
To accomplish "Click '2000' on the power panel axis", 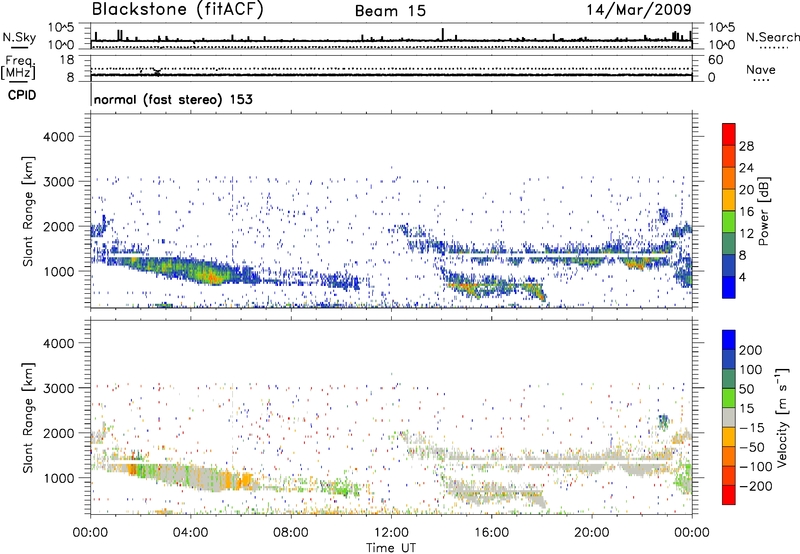I will (59, 226).
